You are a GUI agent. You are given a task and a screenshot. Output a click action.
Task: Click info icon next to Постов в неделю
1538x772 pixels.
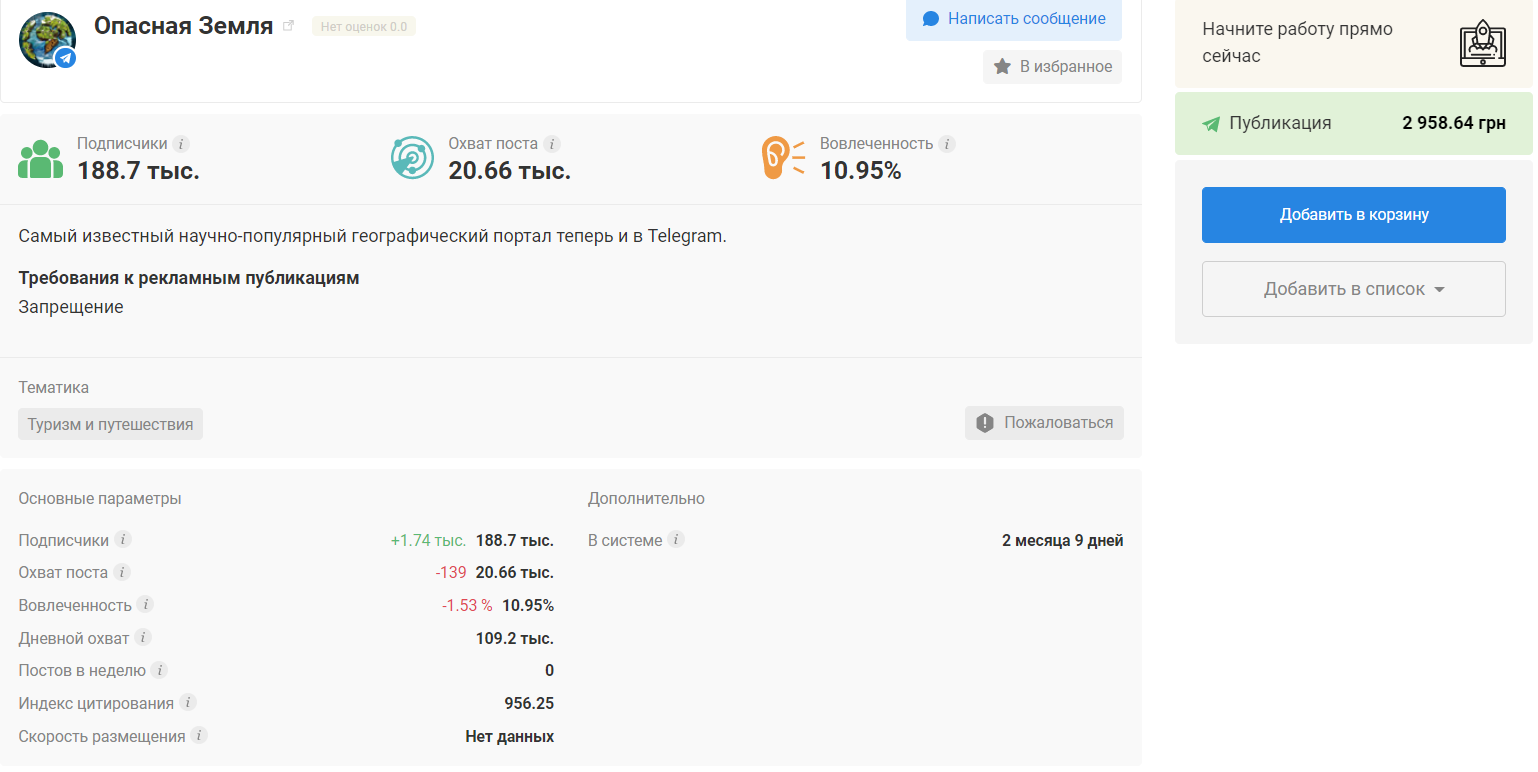(159, 670)
